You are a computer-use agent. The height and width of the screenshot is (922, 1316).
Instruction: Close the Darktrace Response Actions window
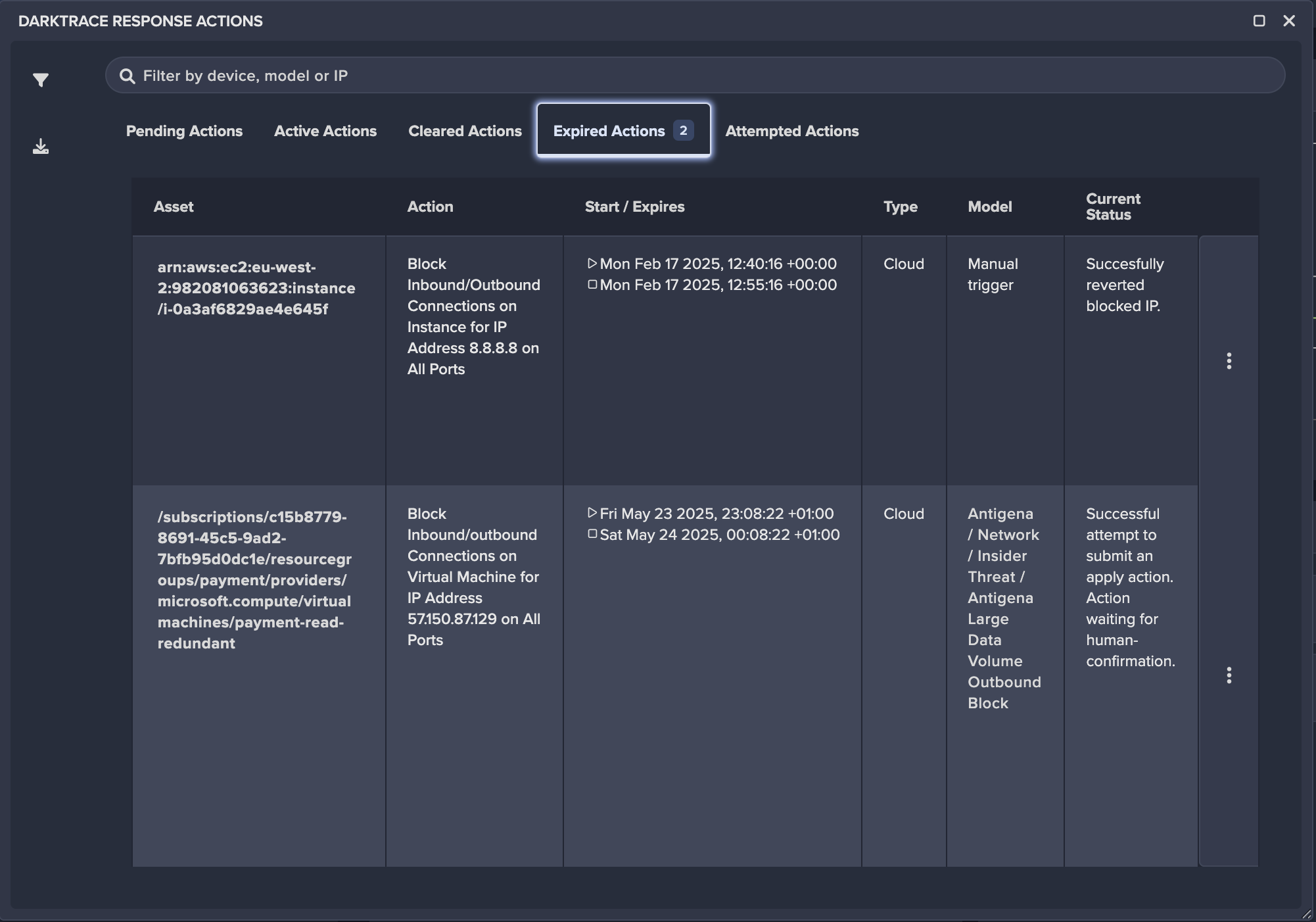coord(1289,21)
